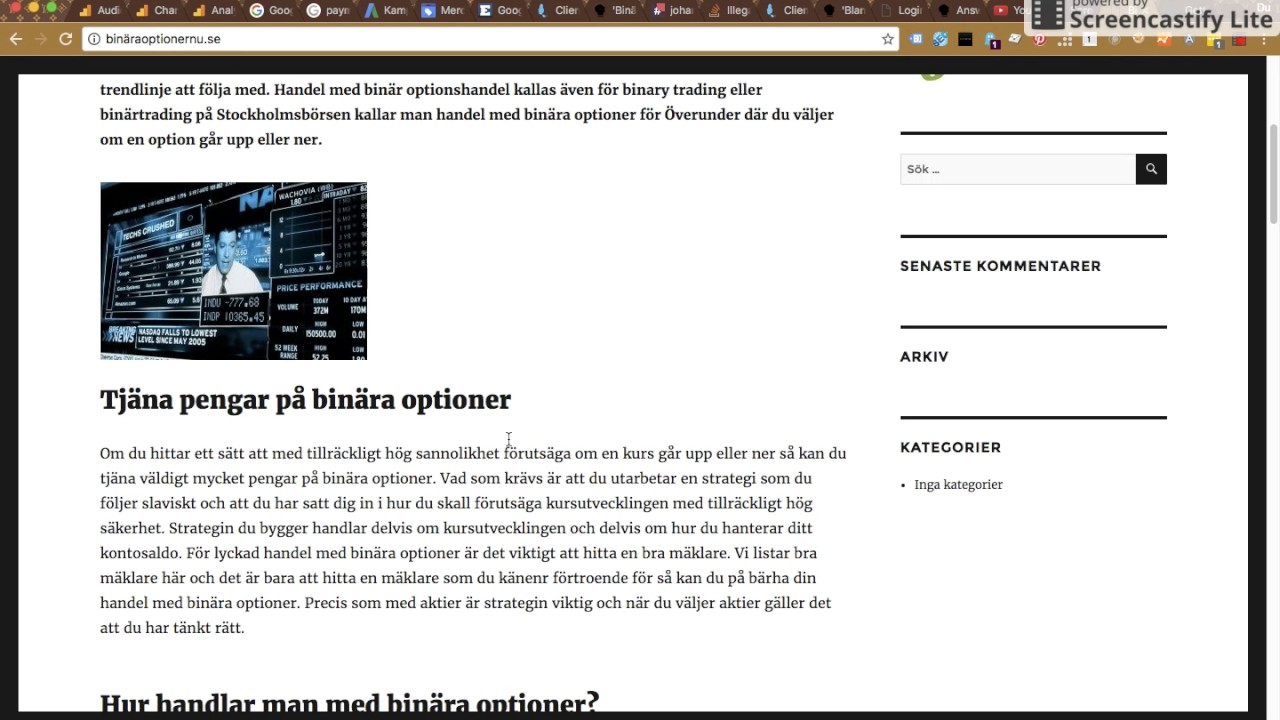This screenshot has width=1280, height=720.
Task: Click the forward navigation arrow
Action: coord(41,39)
